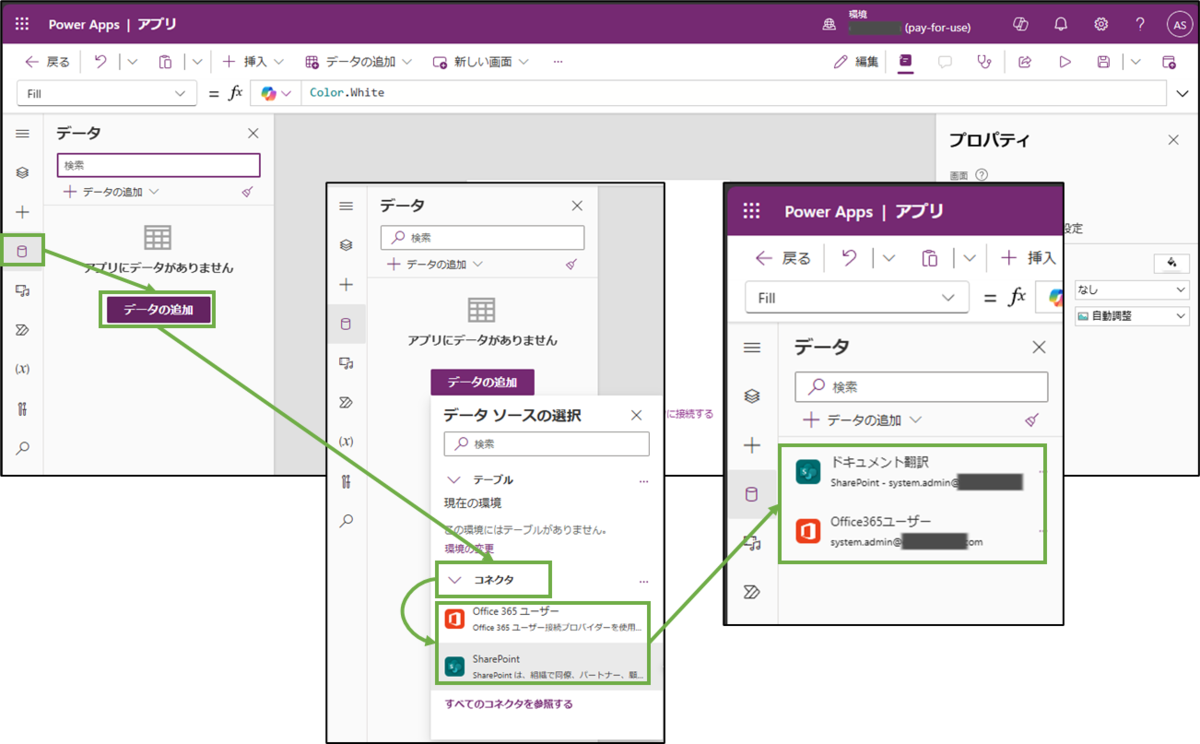Click the 編集 pencil button
This screenshot has width=1200, height=744.
(x=856, y=62)
